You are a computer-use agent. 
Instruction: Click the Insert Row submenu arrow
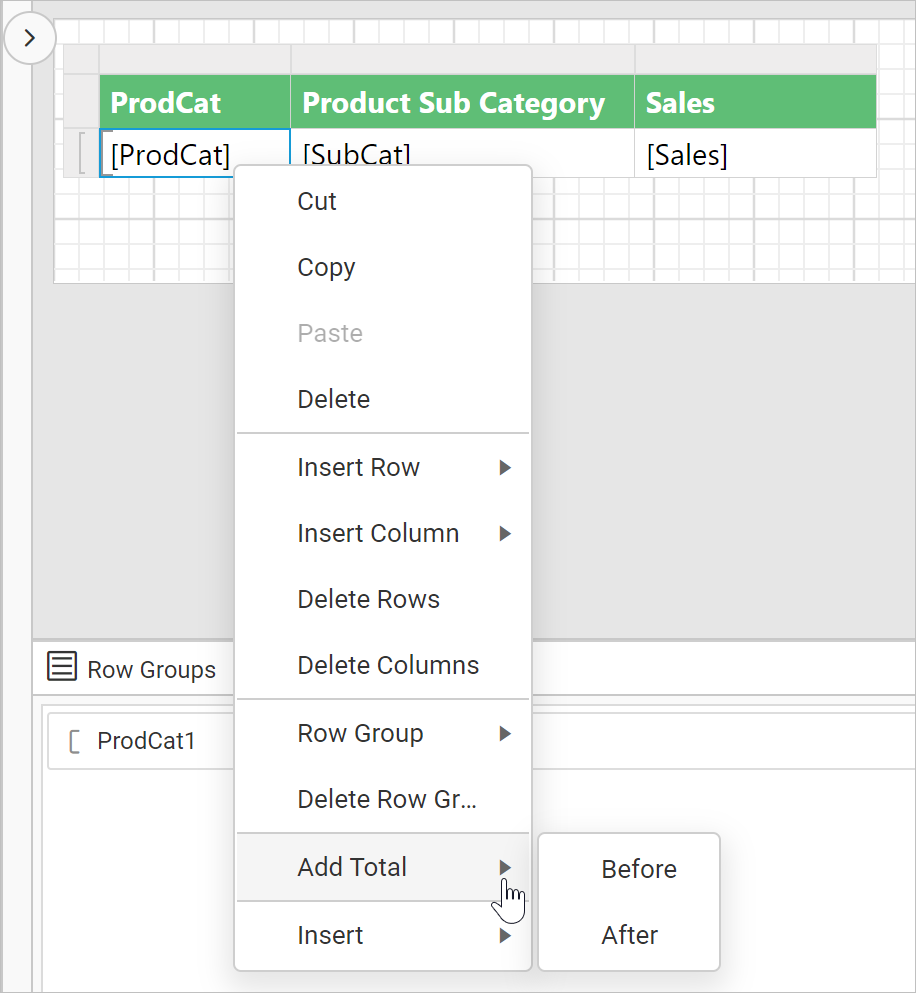pos(505,467)
